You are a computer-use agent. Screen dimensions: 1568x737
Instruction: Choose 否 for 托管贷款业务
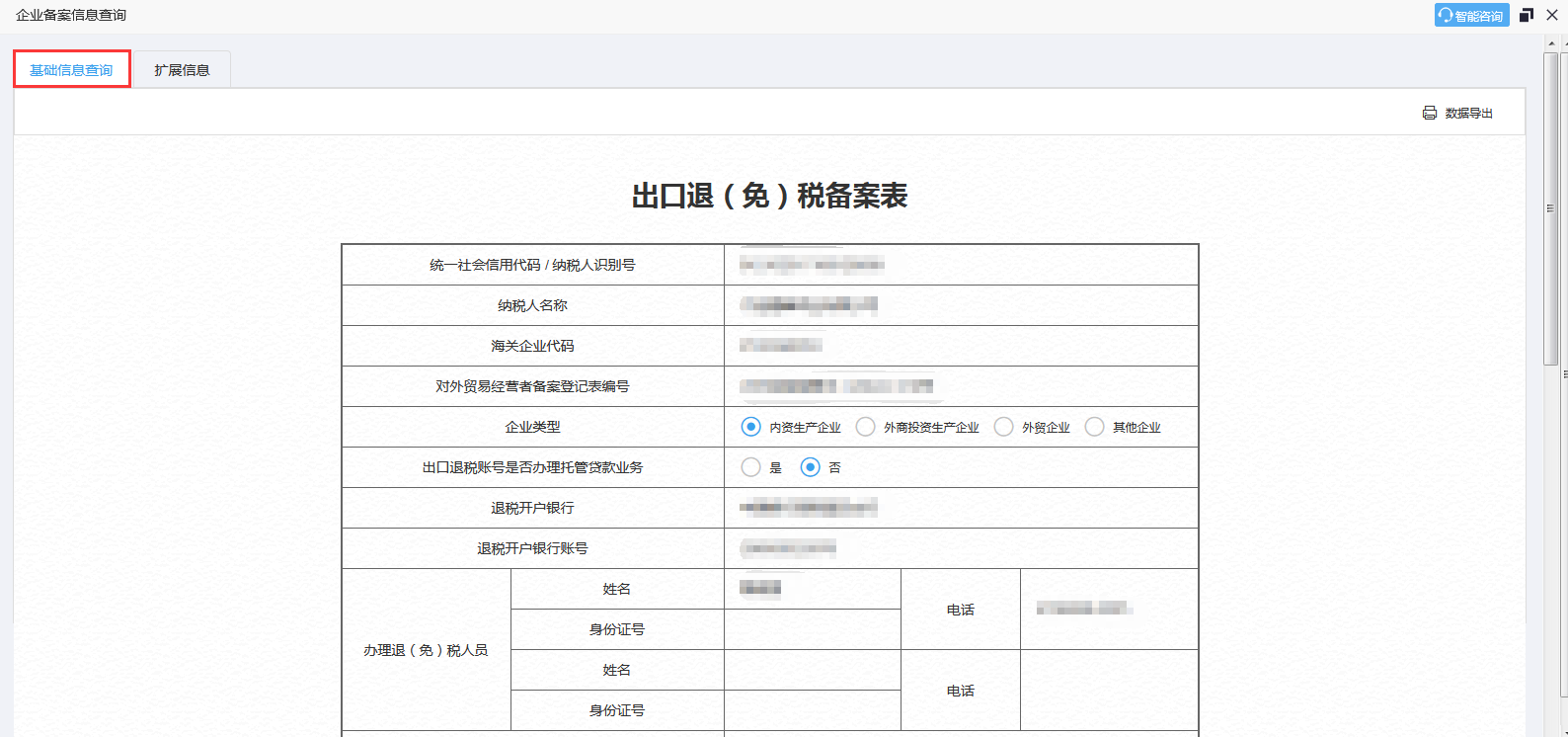[810, 467]
